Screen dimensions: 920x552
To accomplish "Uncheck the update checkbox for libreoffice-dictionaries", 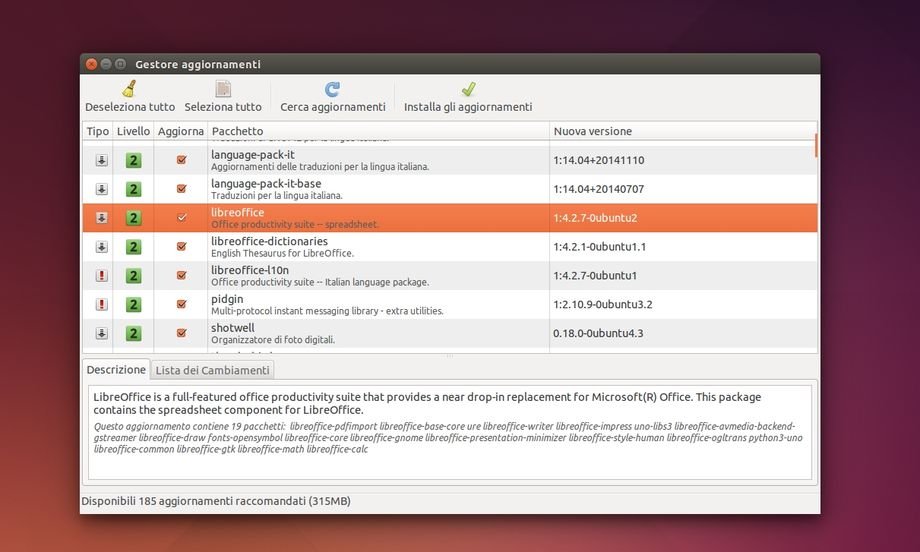I will coord(181,246).
